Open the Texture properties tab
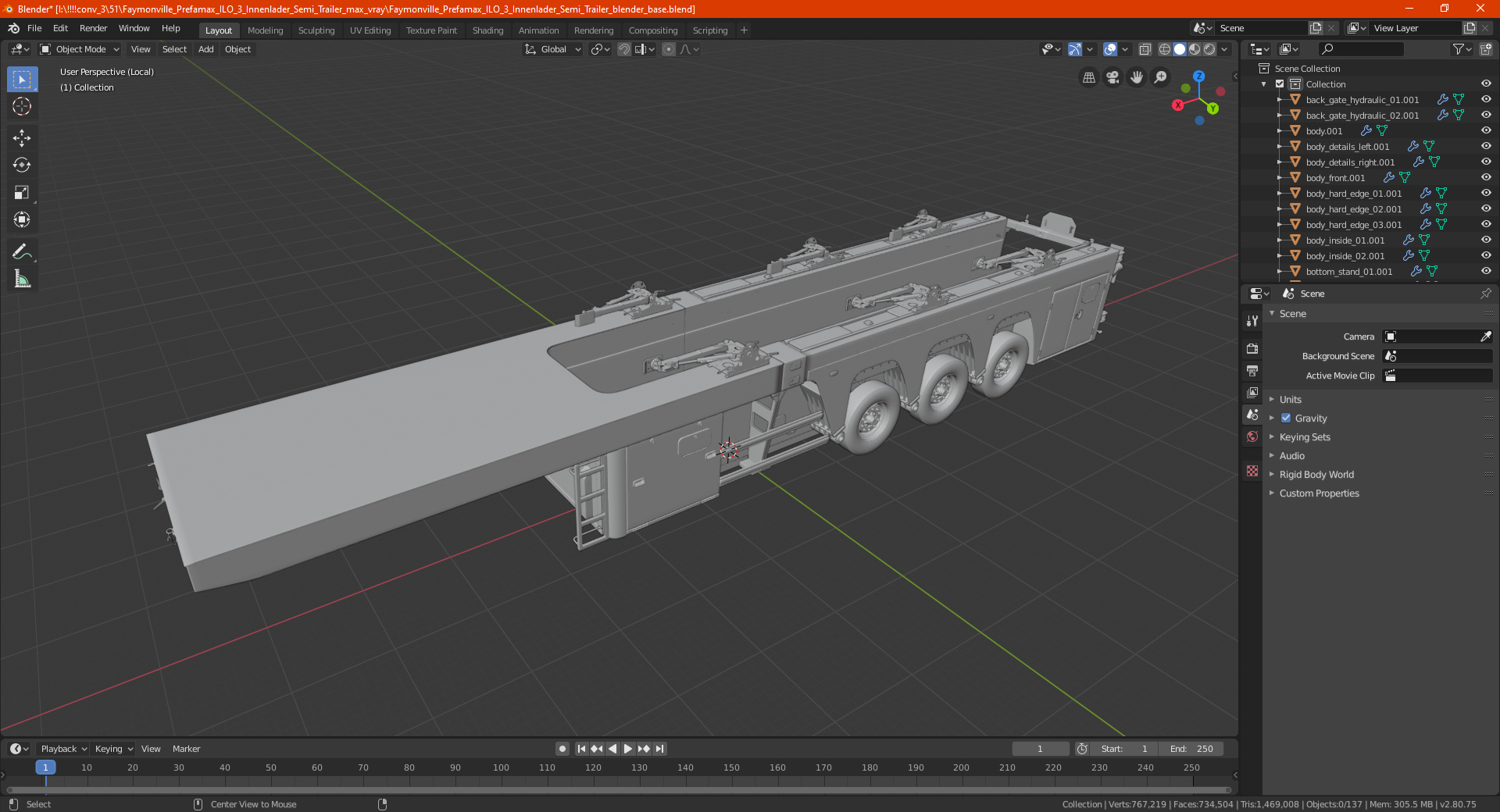 click(x=1252, y=471)
